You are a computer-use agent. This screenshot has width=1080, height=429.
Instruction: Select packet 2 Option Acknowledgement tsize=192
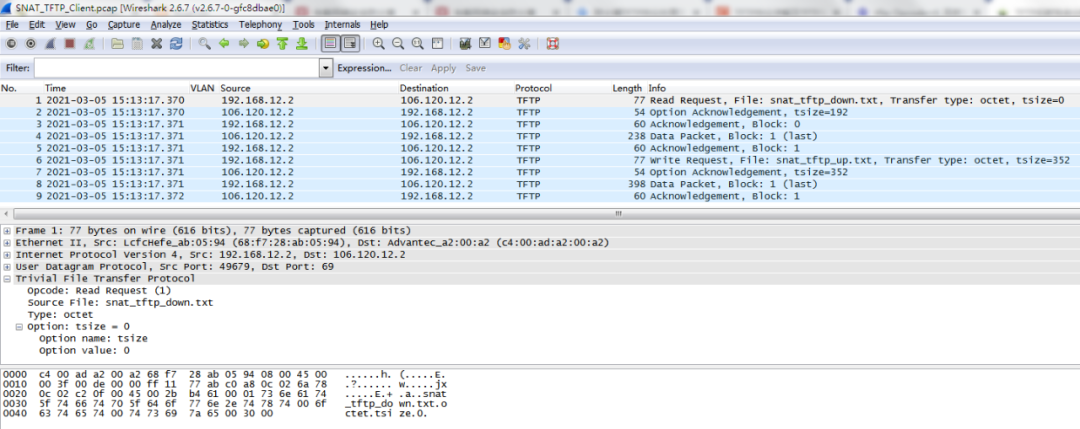[x=540, y=112]
